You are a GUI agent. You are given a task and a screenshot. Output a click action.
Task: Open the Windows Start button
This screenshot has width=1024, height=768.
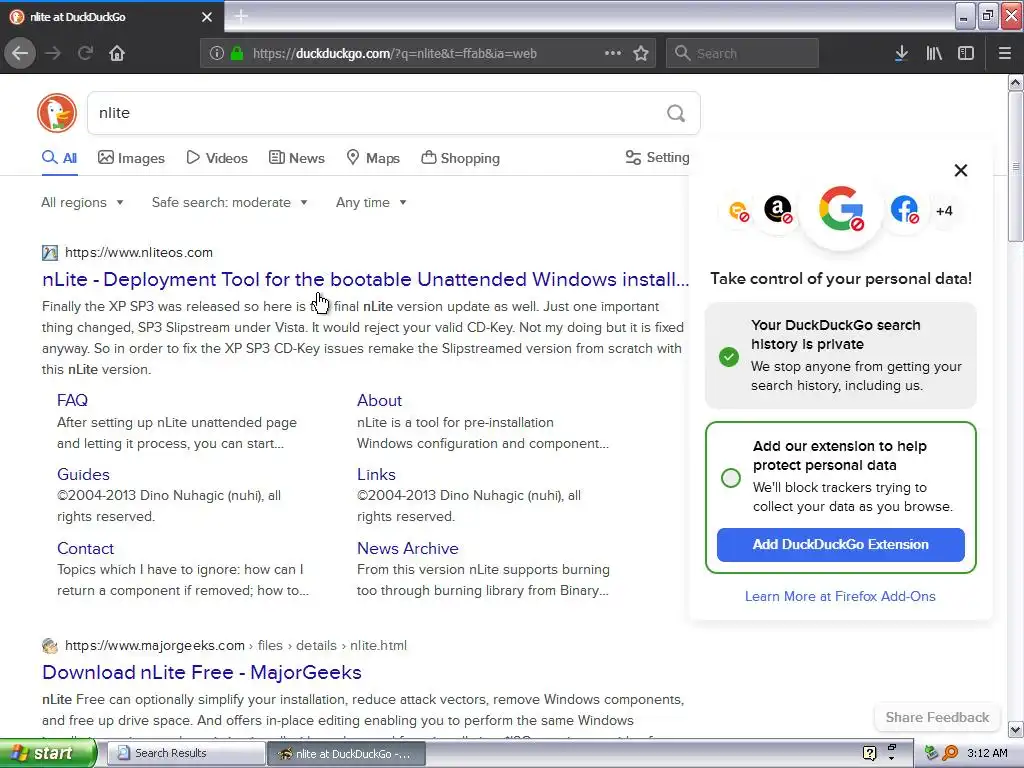point(47,753)
